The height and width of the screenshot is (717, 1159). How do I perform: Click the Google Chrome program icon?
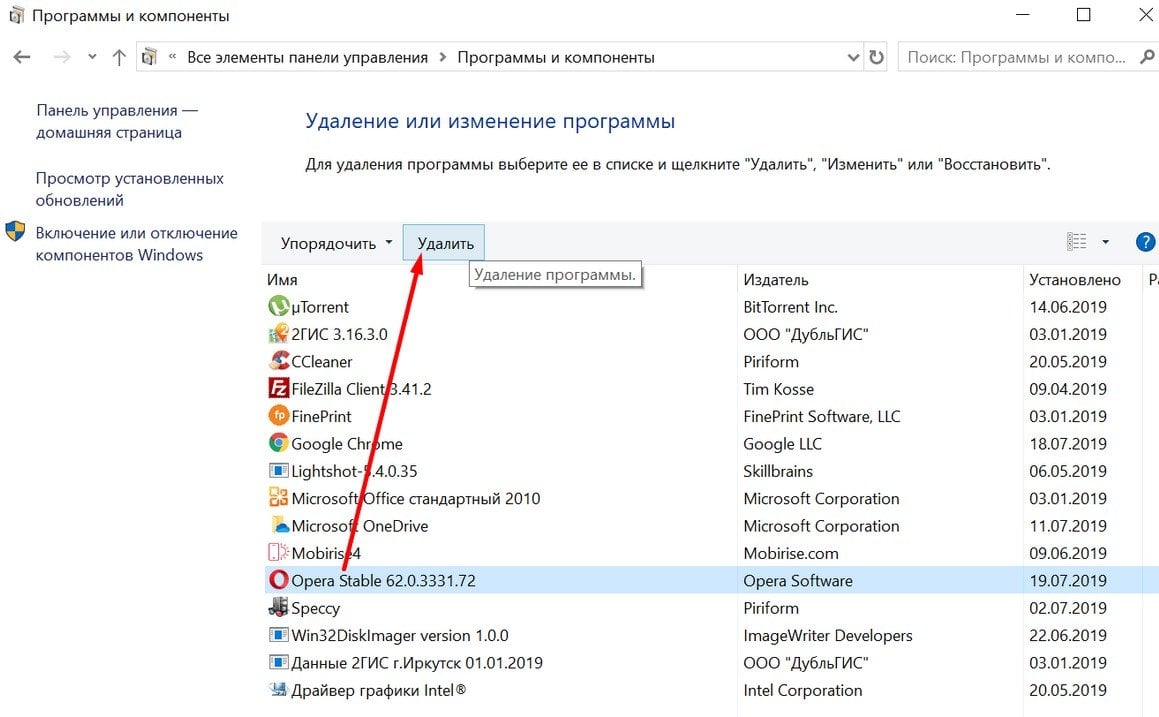click(x=278, y=443)
